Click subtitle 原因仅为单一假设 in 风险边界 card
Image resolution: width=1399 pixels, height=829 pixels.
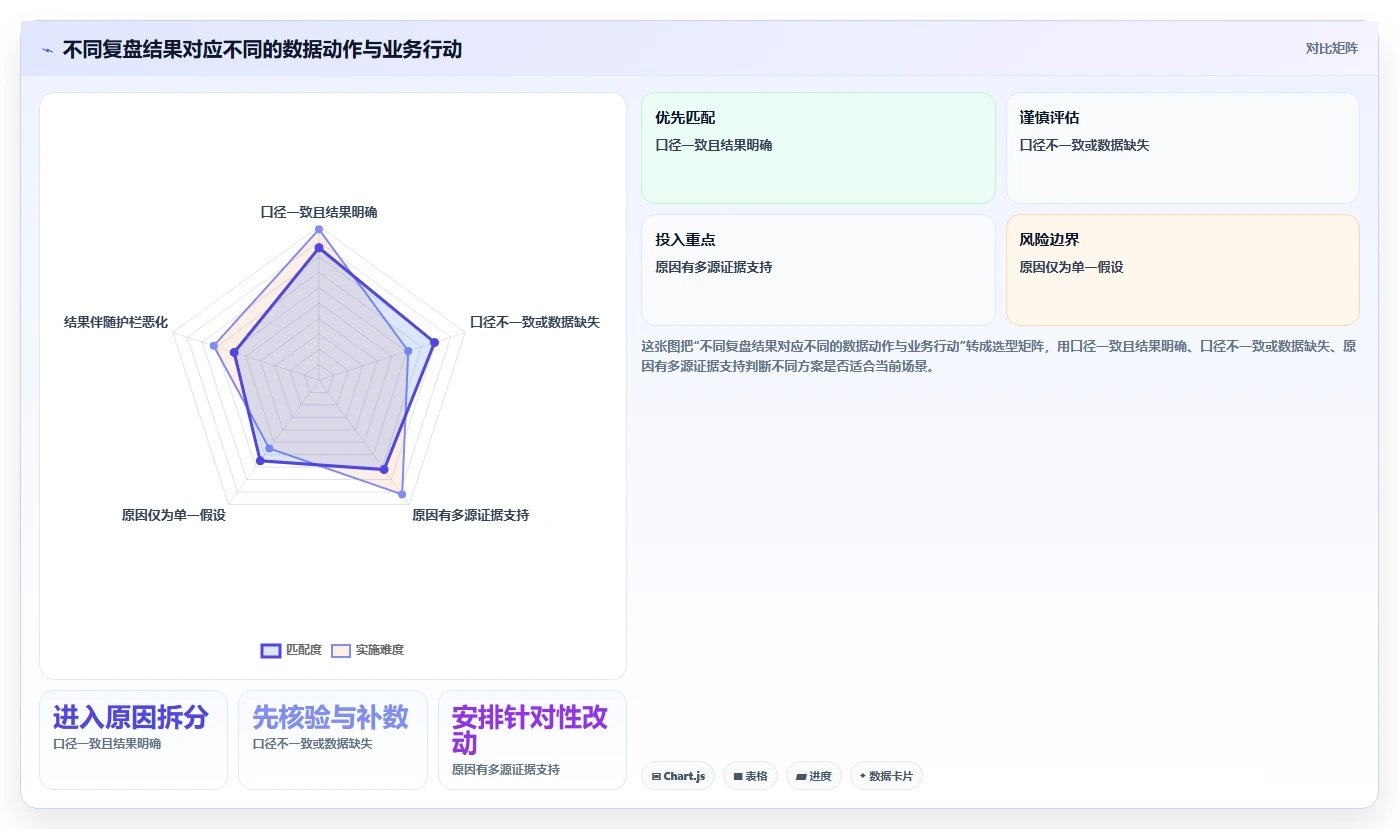(1071, 267)
